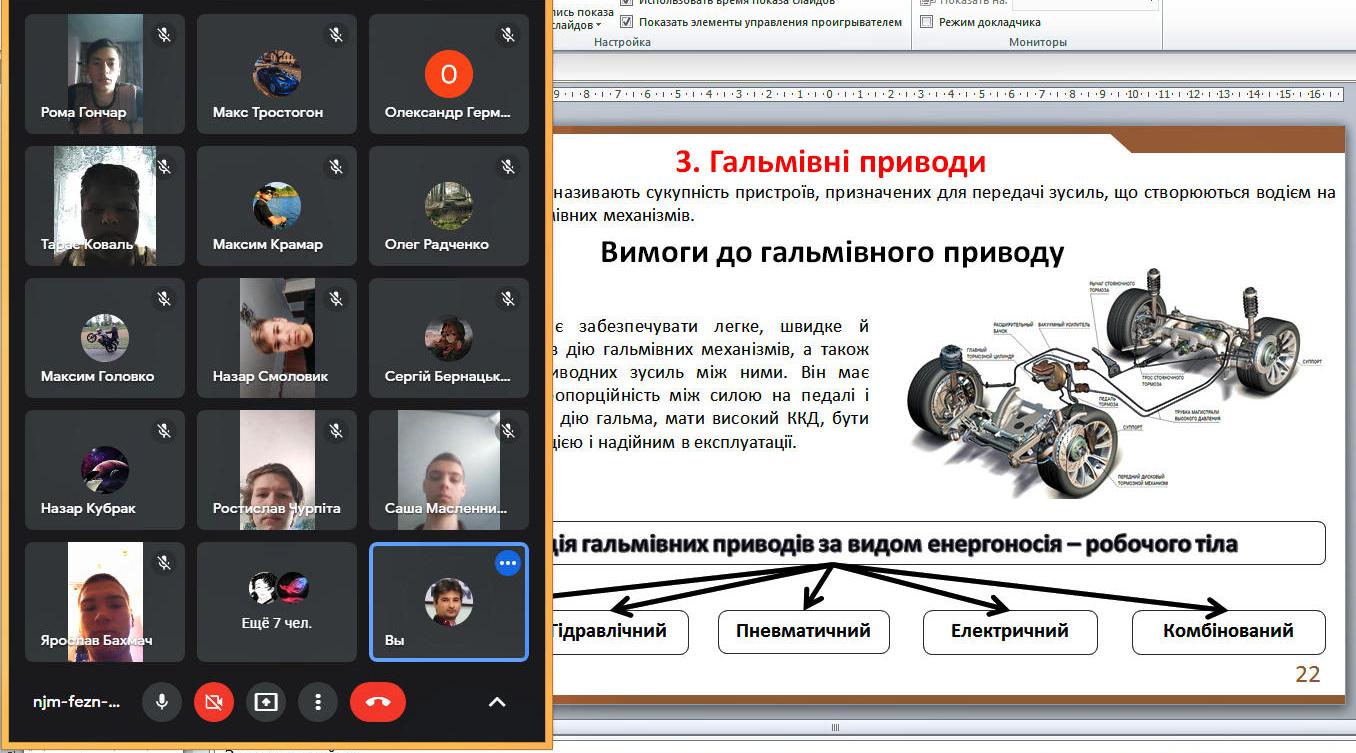The image size is (1356, 753).
Task: Click the horizontal ruler above the slide
Action: [950, 94]
